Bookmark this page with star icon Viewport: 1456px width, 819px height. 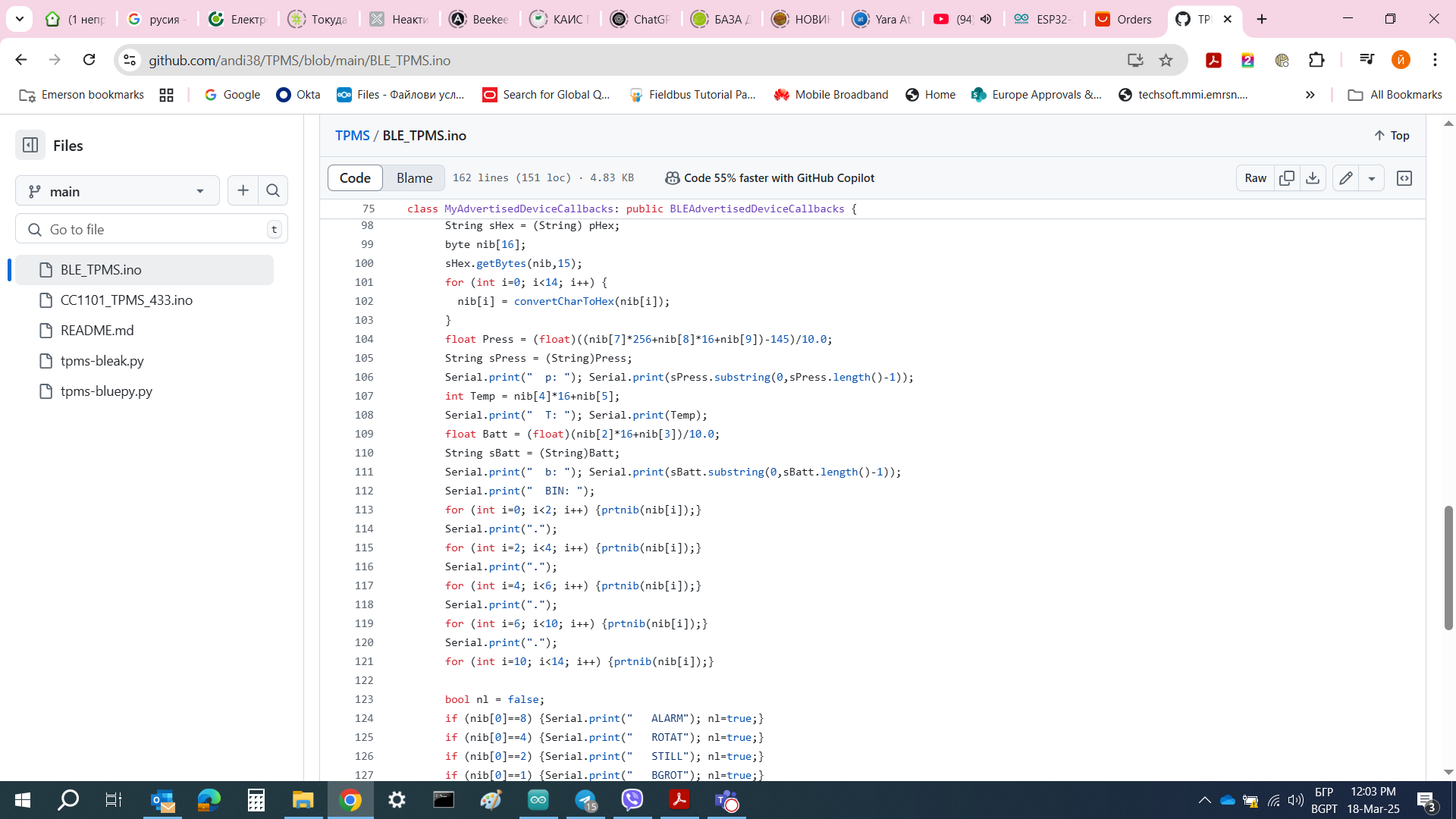coord(1166,60)
